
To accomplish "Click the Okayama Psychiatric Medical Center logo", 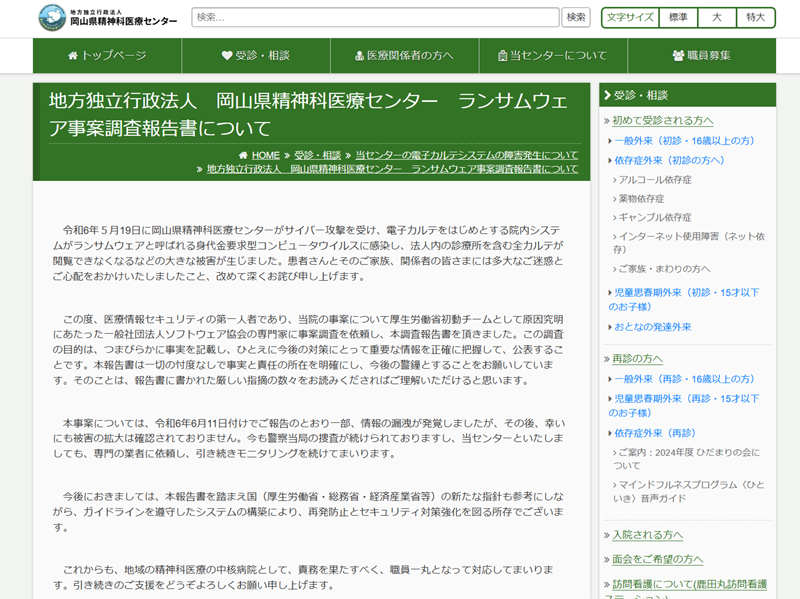I will click(108, 17).
